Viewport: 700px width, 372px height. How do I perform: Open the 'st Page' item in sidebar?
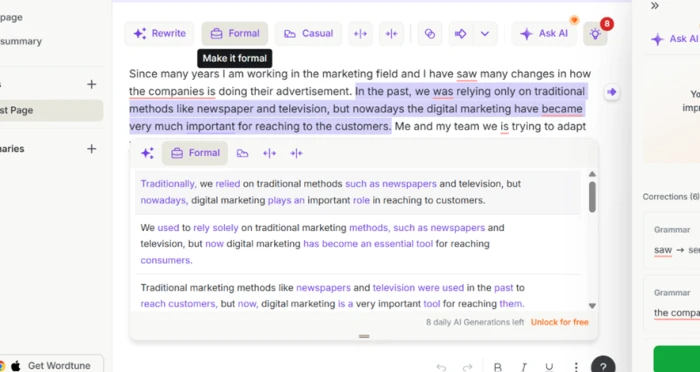(50, 110)
